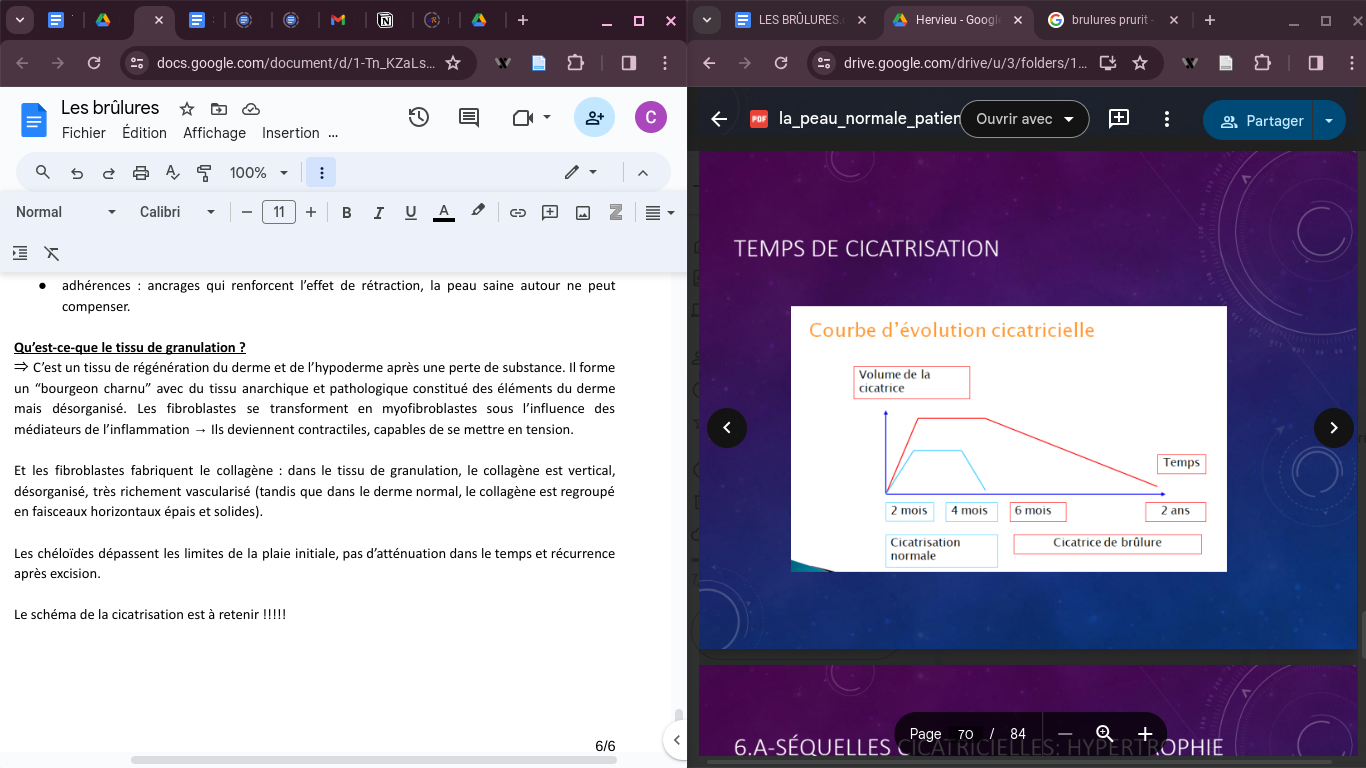1366x768 pixels.
Task: Activate paint format tool
Action: 204,173
